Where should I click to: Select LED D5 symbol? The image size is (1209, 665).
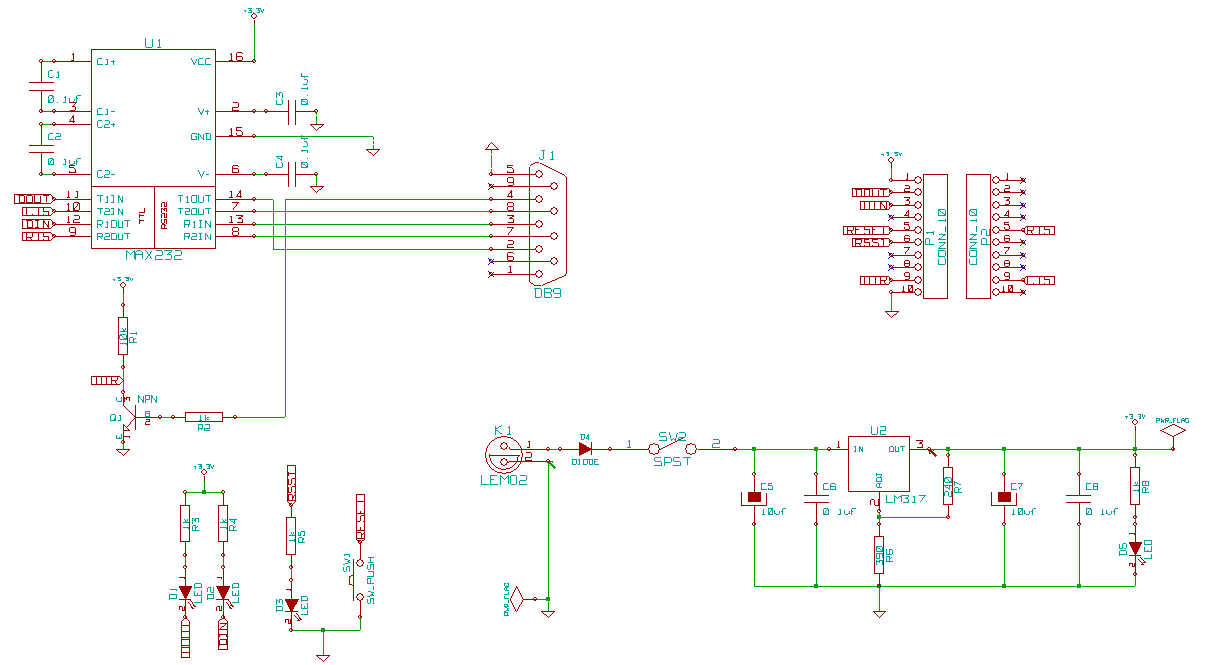coord(1135,548)
